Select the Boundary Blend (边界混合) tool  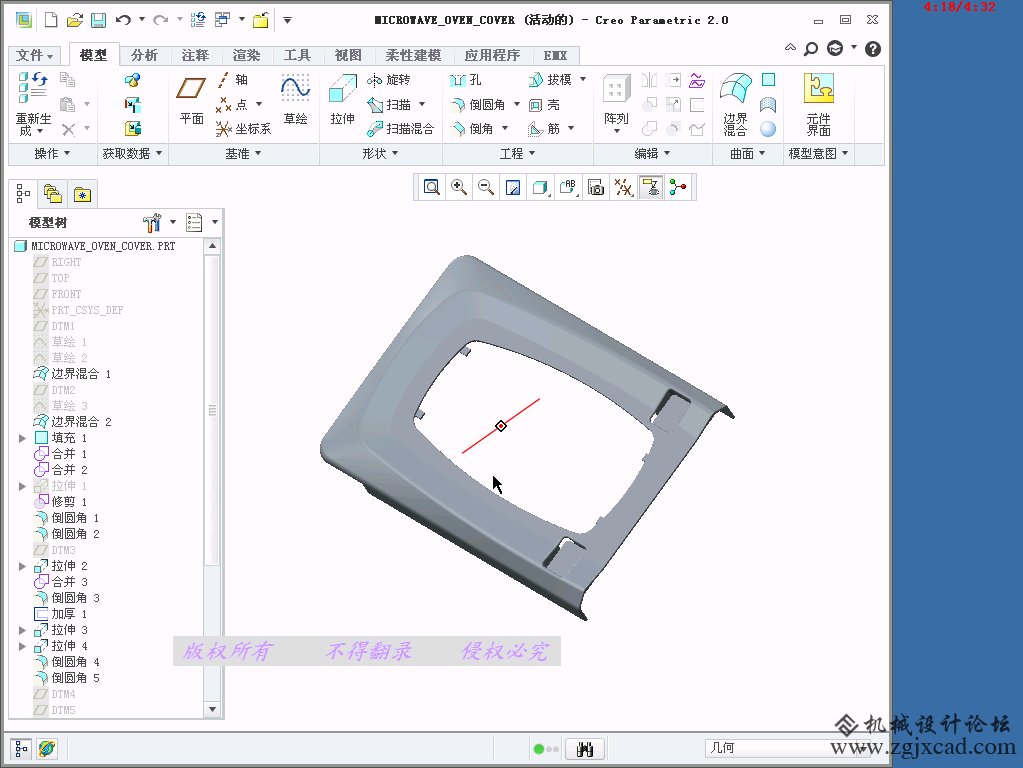[x=735, y=104]
